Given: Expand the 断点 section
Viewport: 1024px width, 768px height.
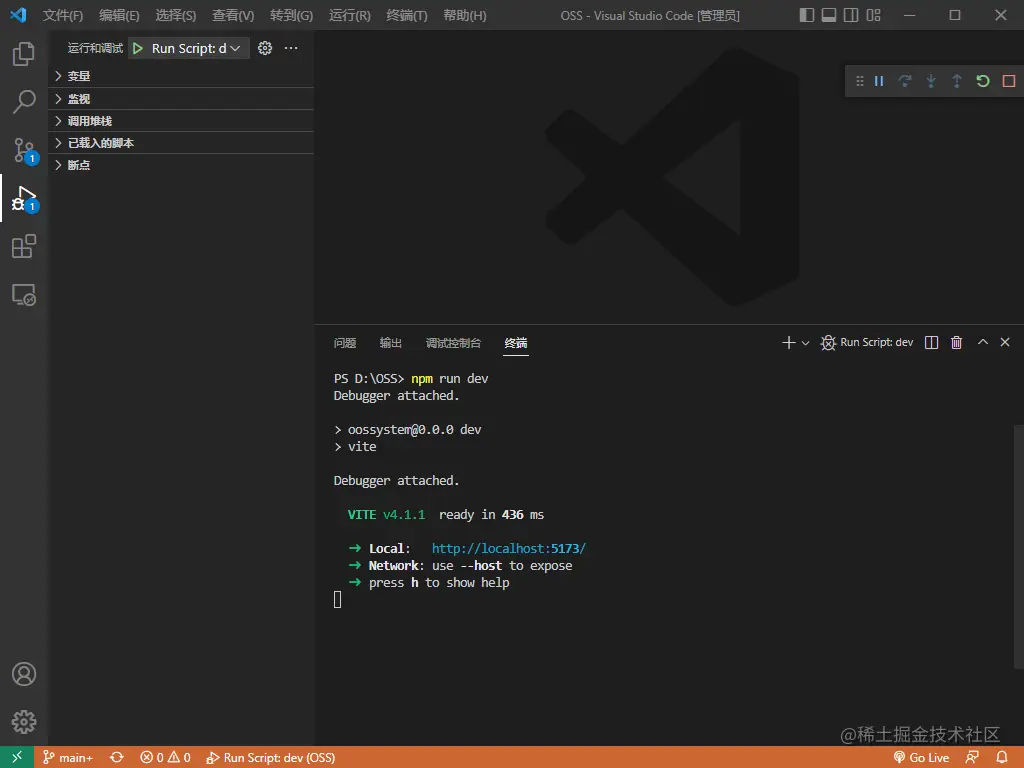Looking at the screenshot, I should click(x=182, y=165).
